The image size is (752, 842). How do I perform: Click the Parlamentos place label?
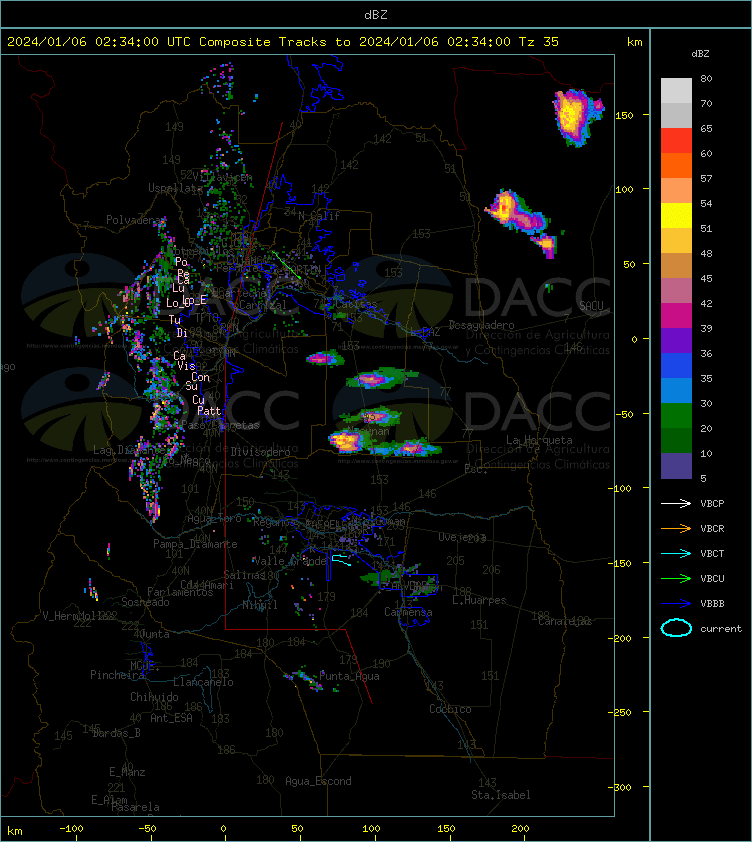click(x=180, y=592)
